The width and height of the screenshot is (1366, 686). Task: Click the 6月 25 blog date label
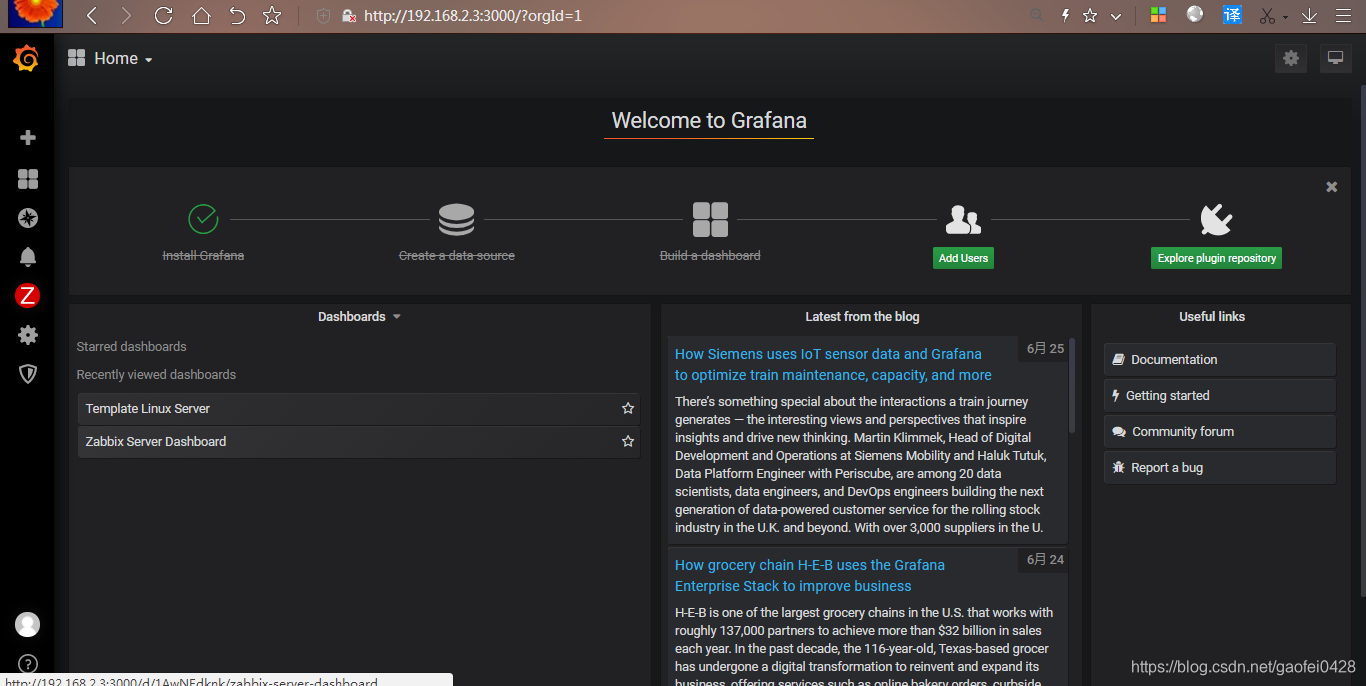click(x=1046, y=348)
